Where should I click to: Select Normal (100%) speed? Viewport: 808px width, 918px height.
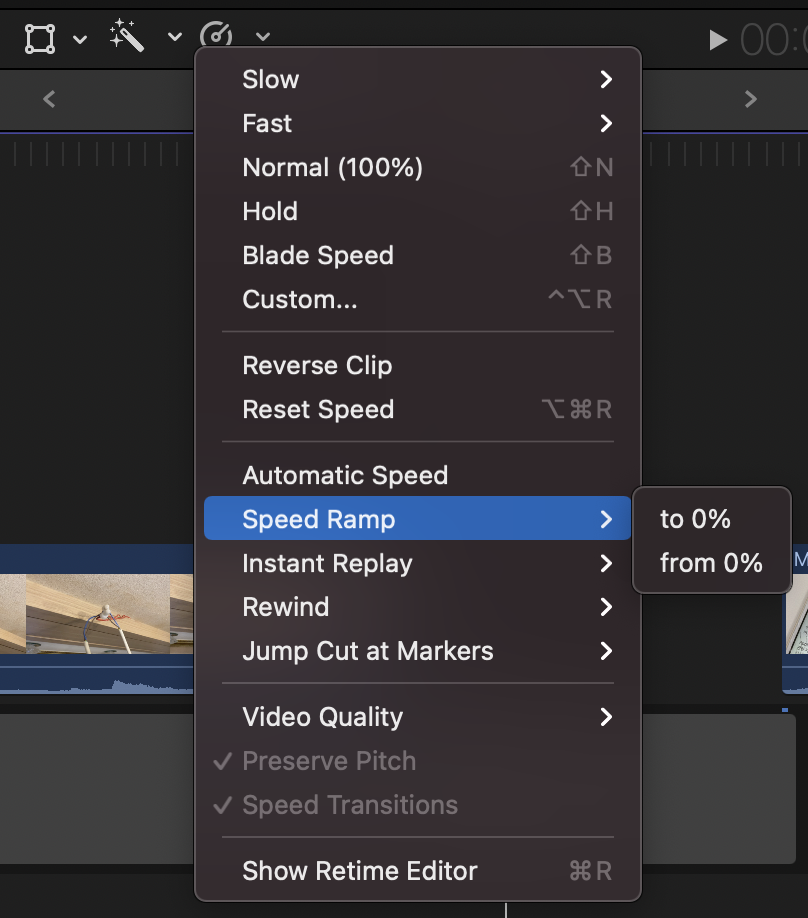point(417,167)
